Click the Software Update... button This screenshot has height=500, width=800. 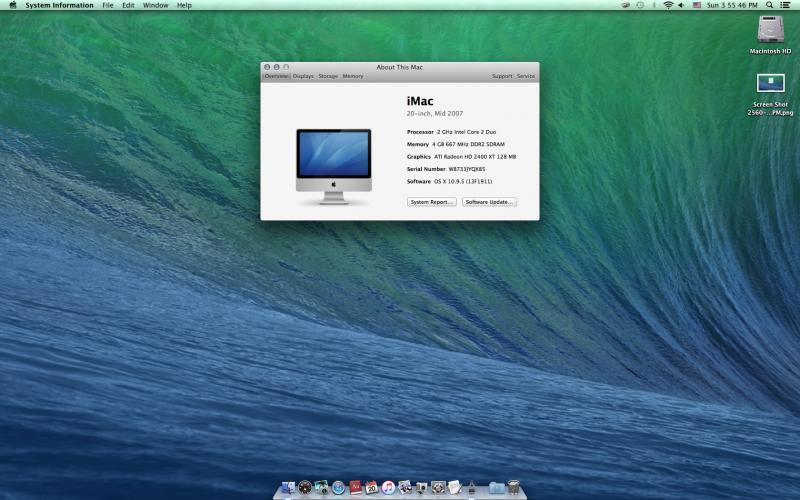pos(489,202)
